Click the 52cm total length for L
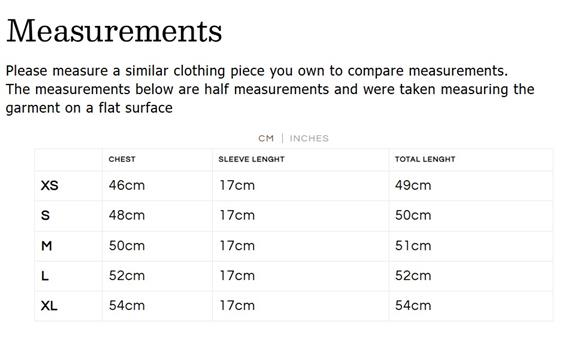This screenshot has width=576, height=360. (x=413, y=276)
